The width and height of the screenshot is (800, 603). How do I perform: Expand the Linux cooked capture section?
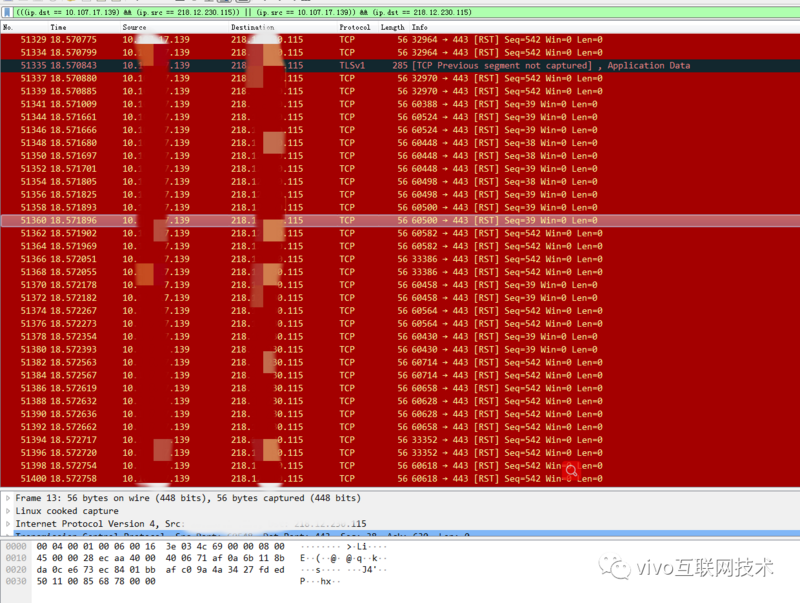point(8,510)
